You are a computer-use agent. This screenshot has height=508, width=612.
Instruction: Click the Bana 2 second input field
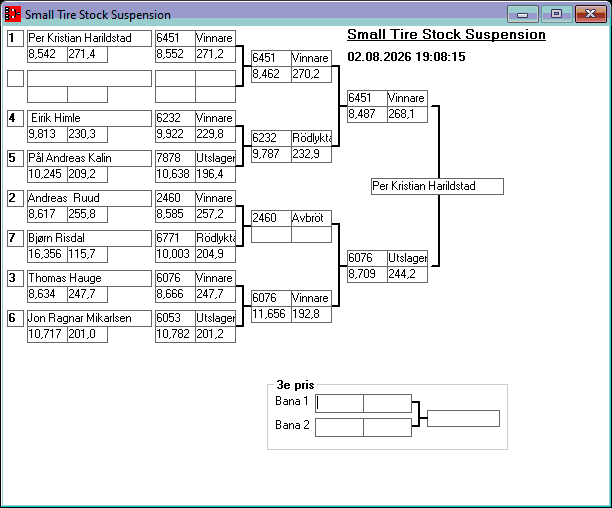[387, 427]
